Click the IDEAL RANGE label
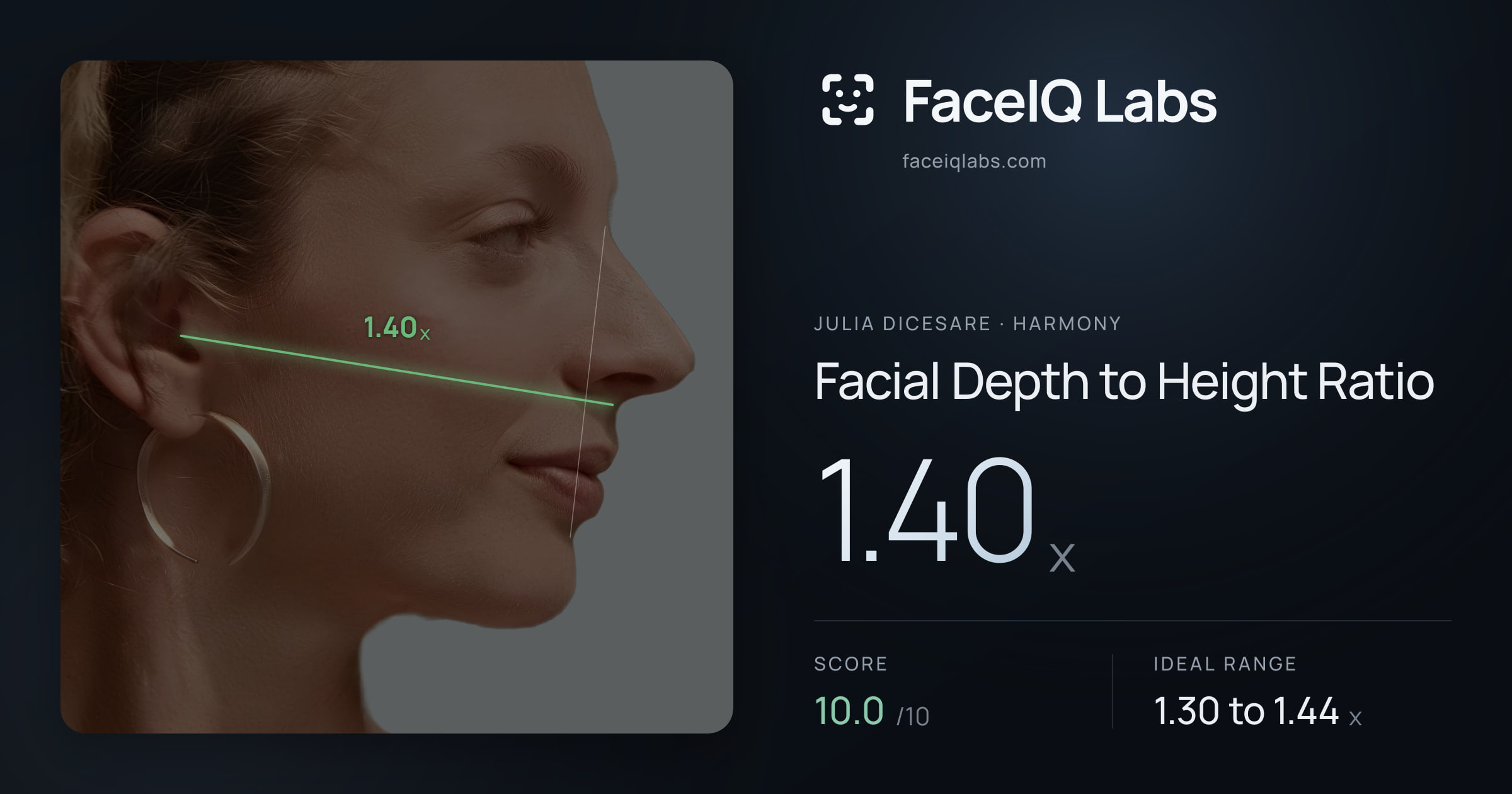The height and width of the screenshot is (794, 1512). (x=1225, y=664)
